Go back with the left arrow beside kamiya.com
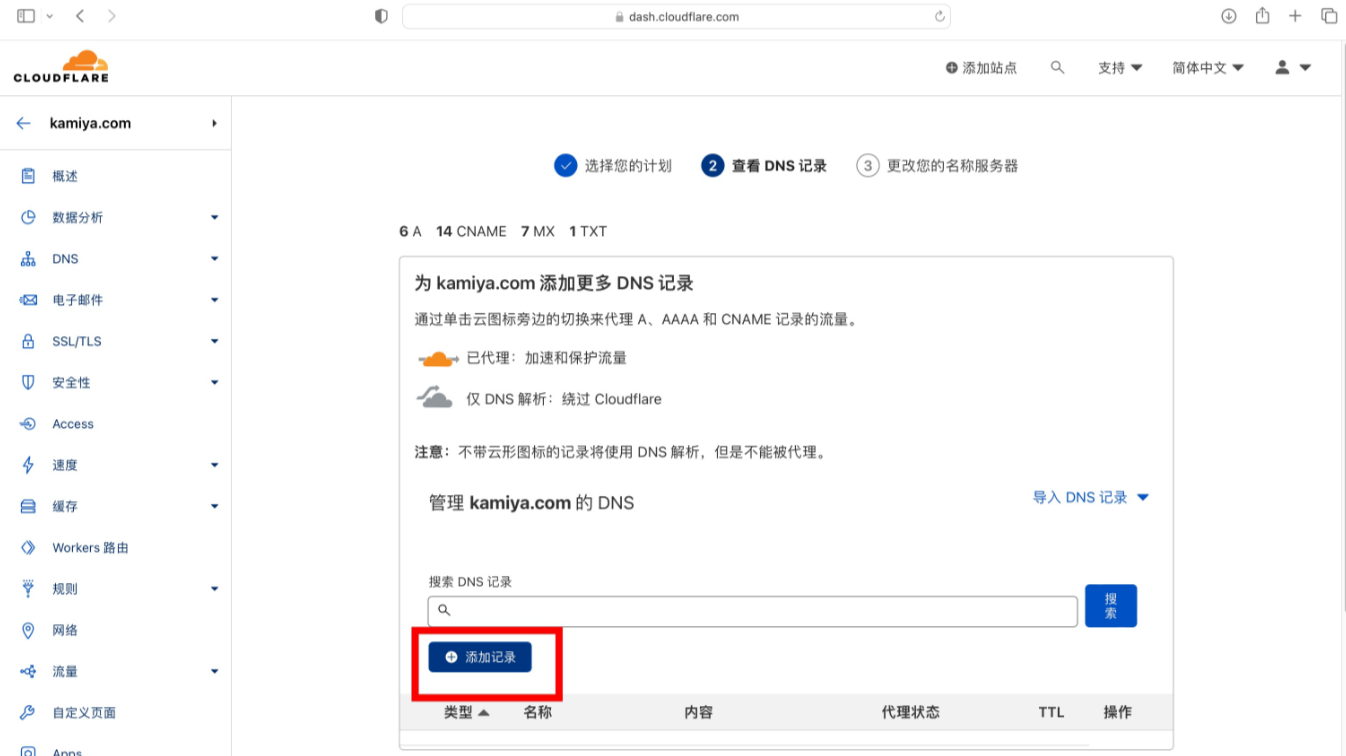Screen dimensions: 1346x756 (24, 123)
